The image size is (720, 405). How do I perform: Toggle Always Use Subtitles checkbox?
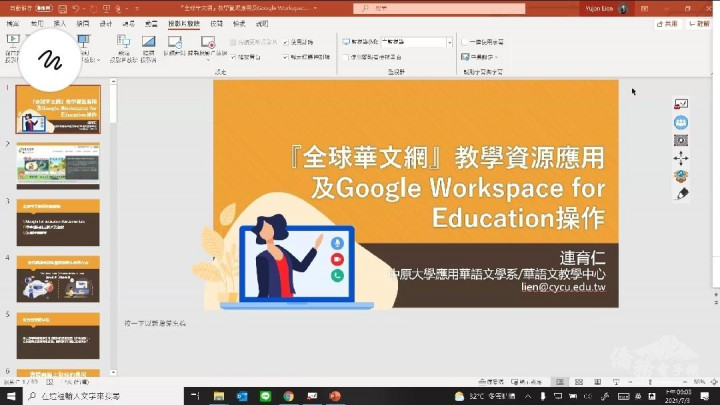464,42
